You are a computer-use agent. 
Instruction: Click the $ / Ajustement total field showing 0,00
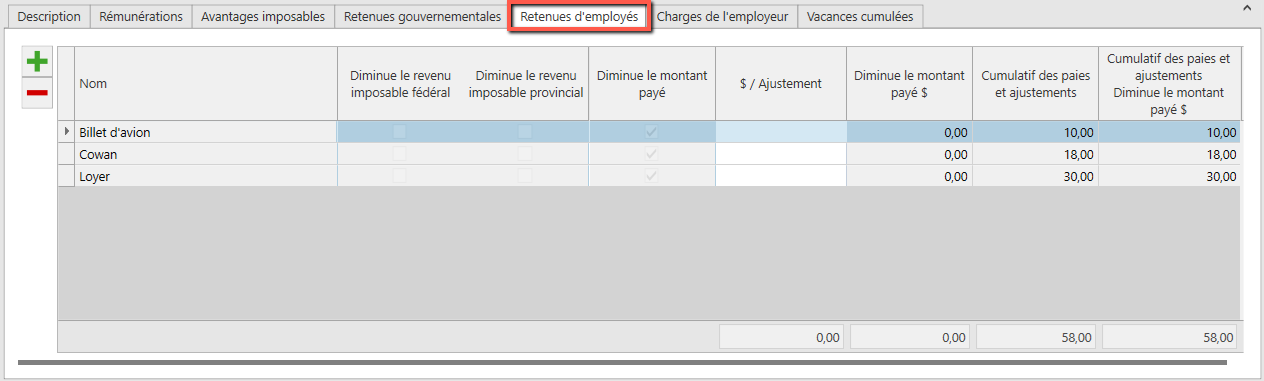click(x=782, y=337)
